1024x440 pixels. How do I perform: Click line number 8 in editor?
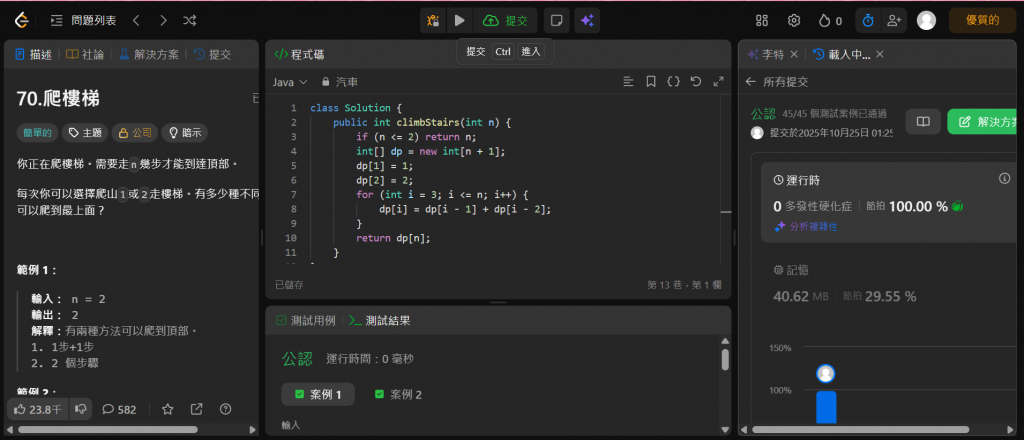point(293,209)
